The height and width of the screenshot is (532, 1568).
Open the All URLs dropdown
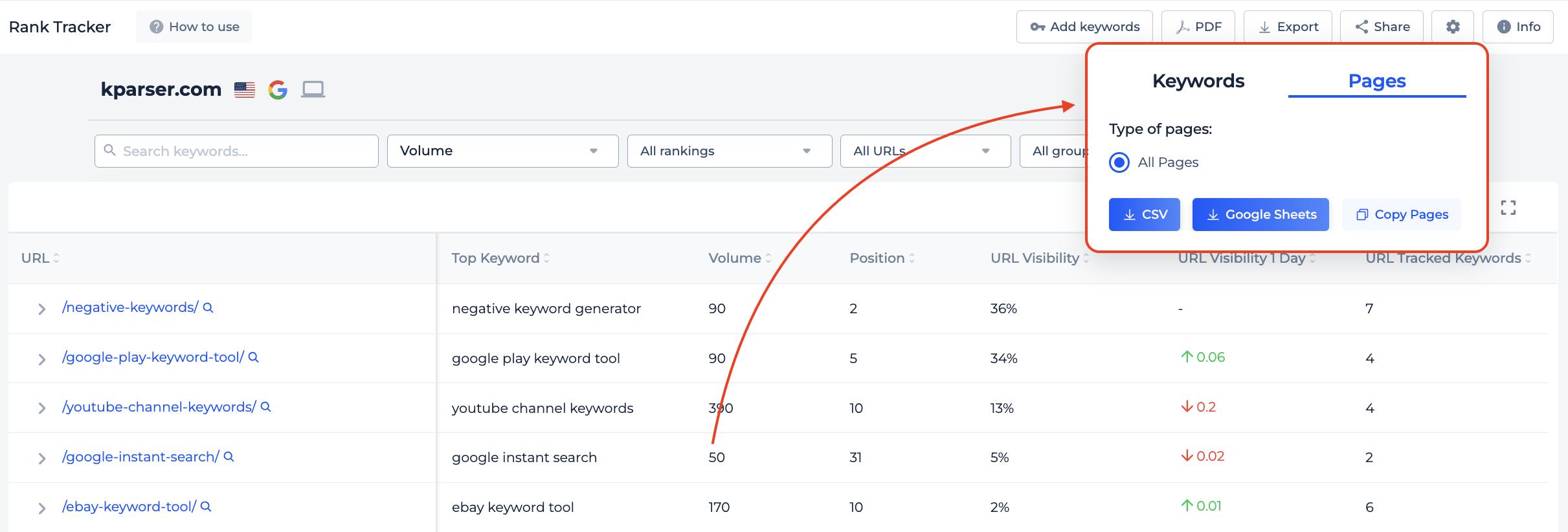tap(925, 151)
